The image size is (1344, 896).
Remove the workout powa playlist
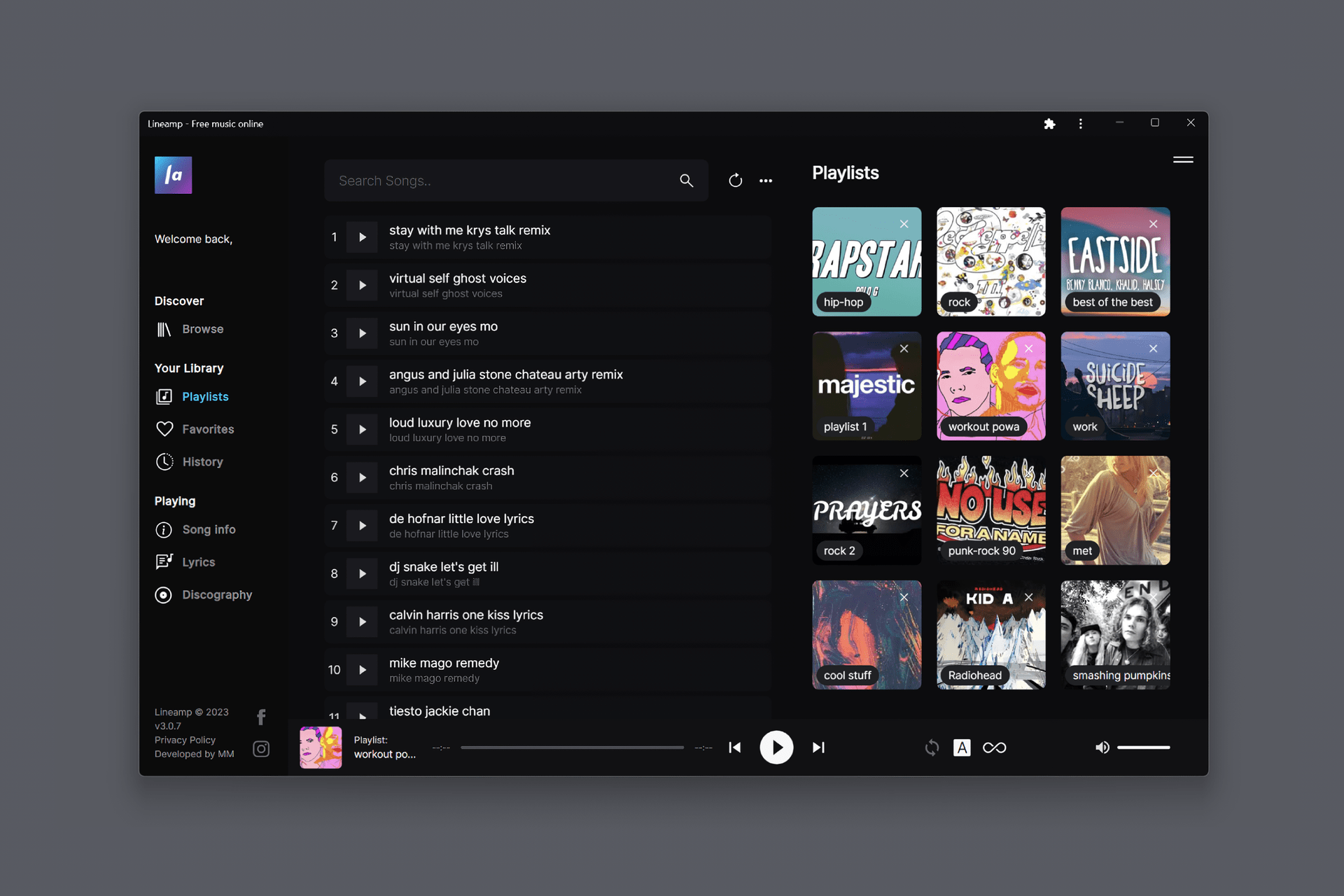point(1028,349)
